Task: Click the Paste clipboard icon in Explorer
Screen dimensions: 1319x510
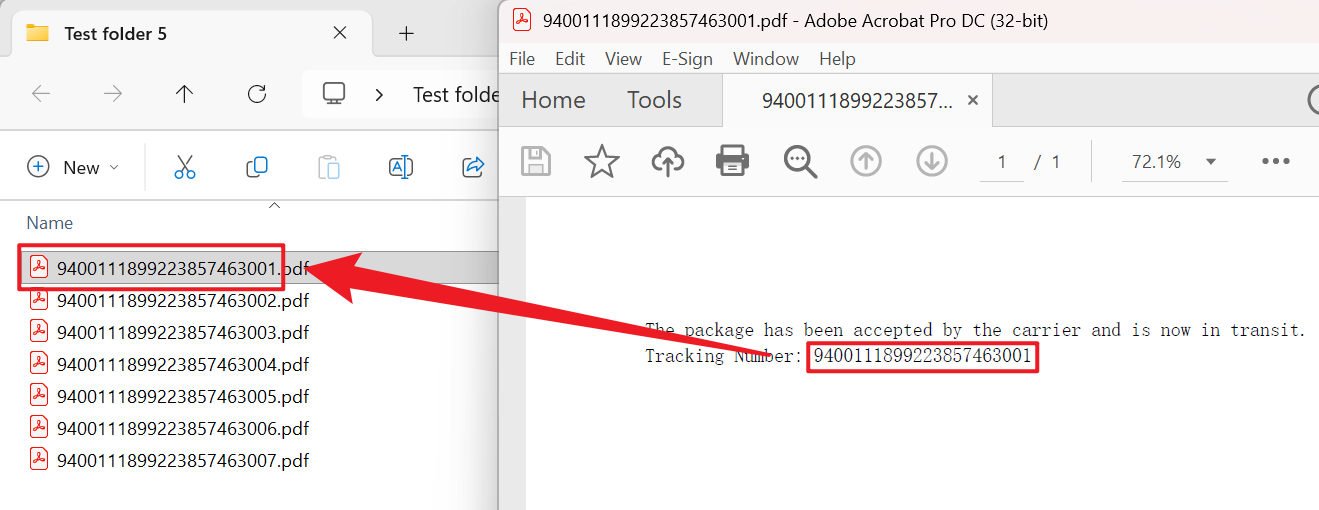Action: tap(329, 167)
